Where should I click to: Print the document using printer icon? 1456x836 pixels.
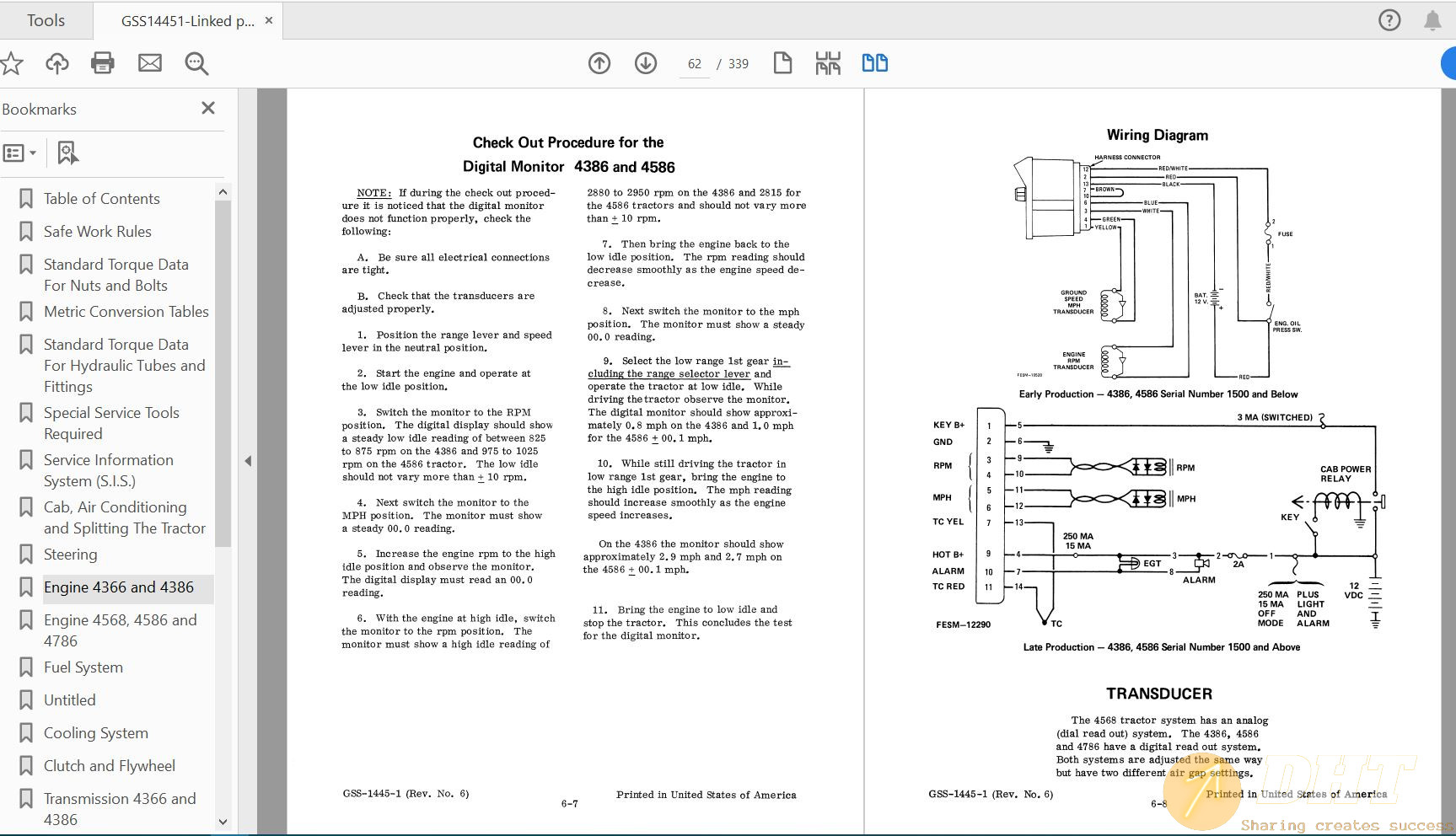103,63
